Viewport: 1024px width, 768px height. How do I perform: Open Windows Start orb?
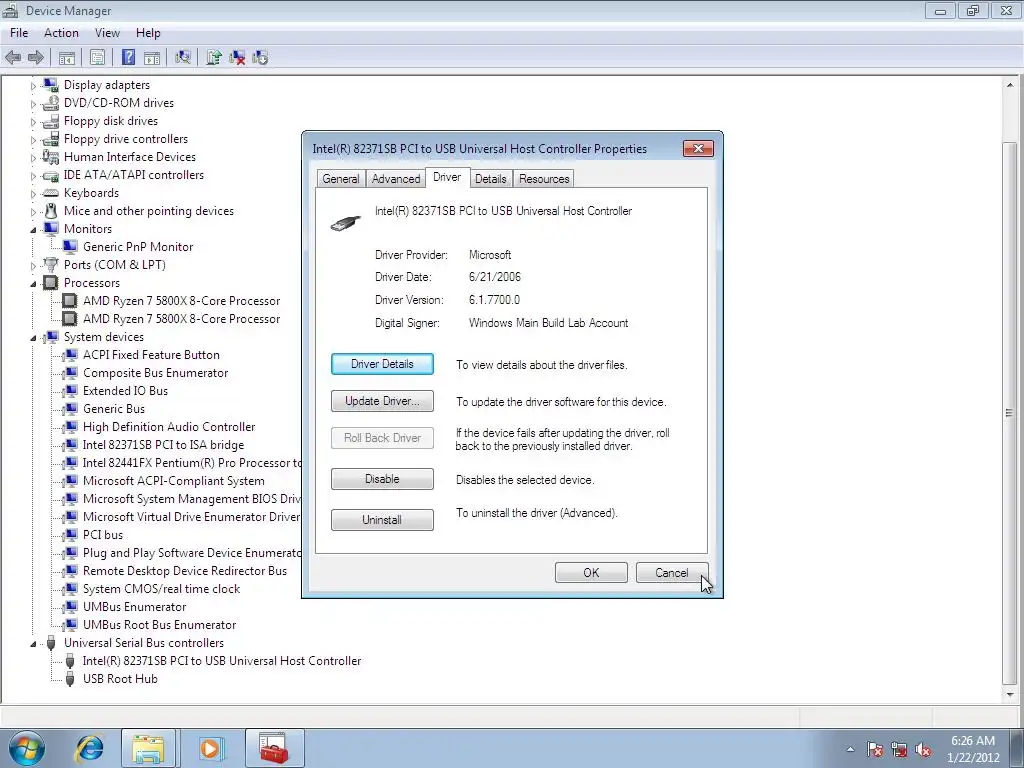pyautogui.click(x=26, y=748)
